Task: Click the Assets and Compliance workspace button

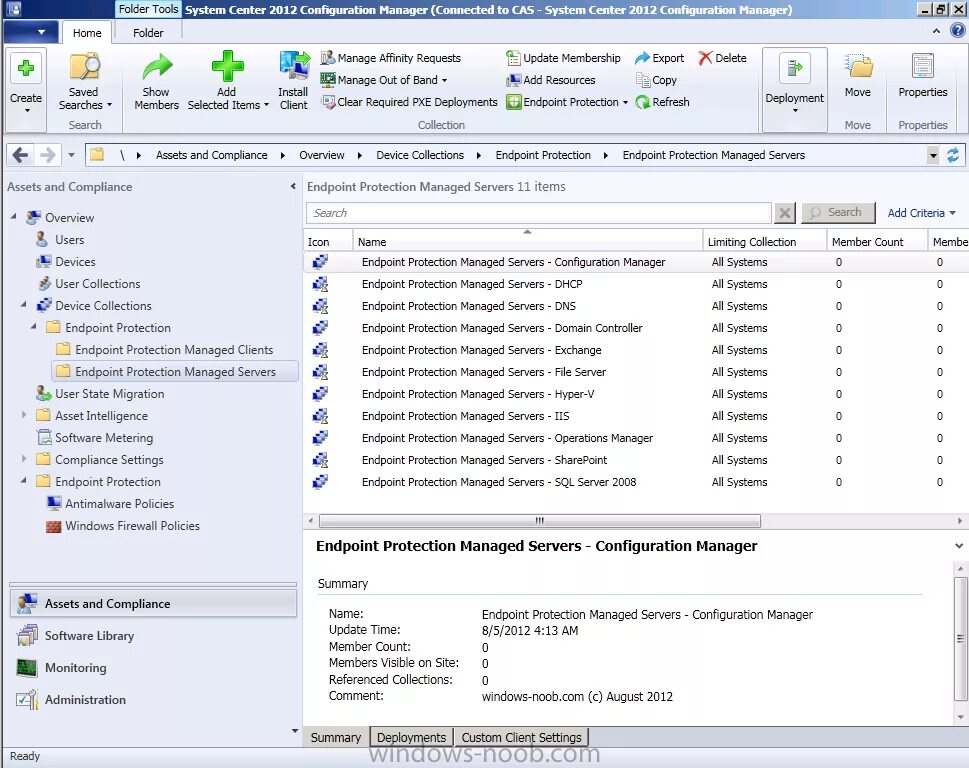Action: point(153,604)
